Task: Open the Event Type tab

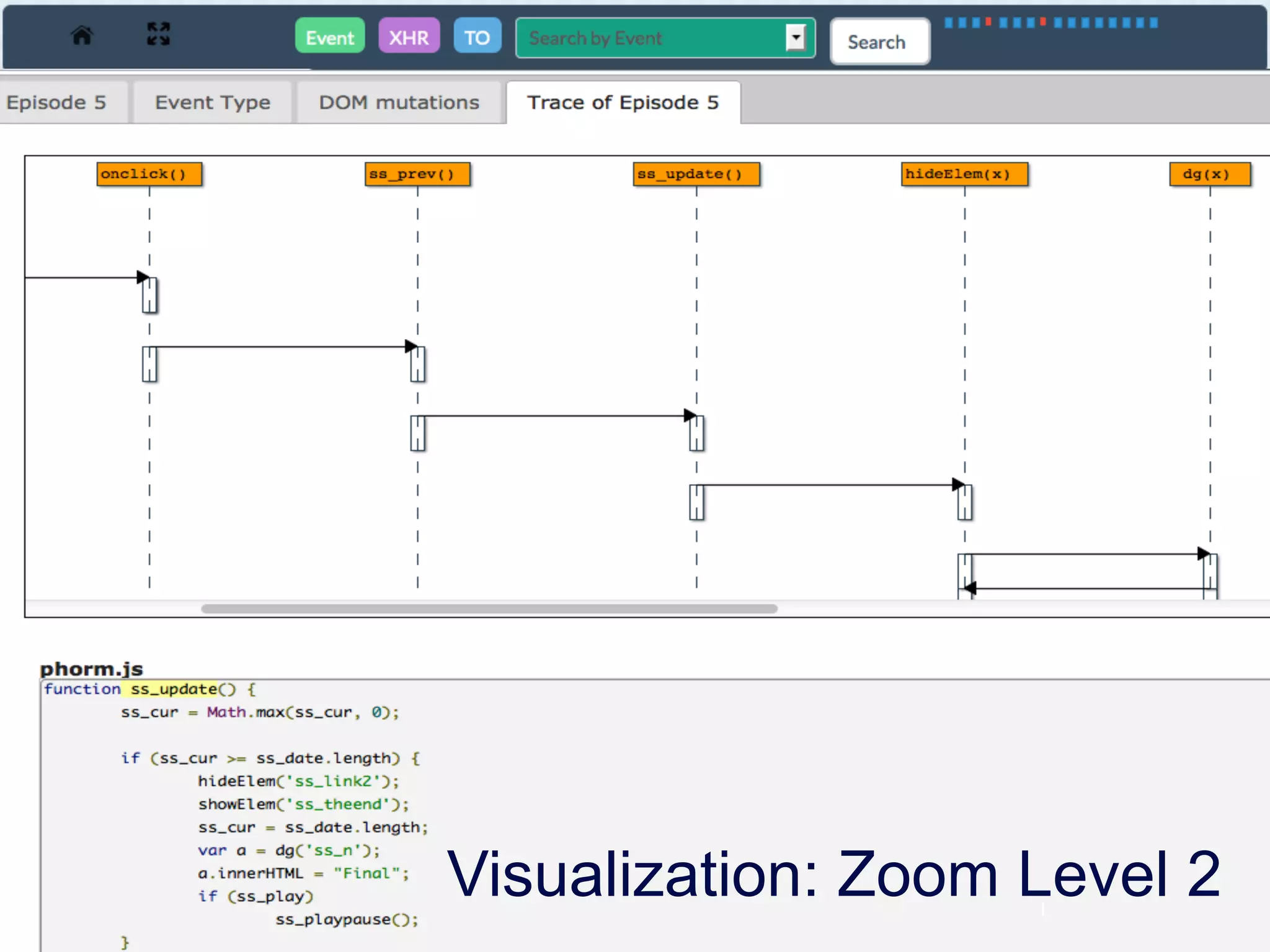Action: point(213,102)
